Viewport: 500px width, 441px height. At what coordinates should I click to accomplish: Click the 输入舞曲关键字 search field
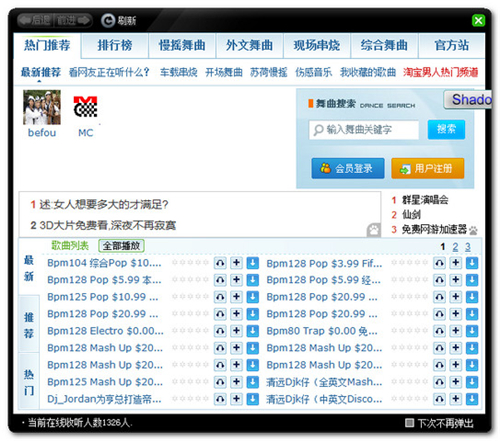364,130
